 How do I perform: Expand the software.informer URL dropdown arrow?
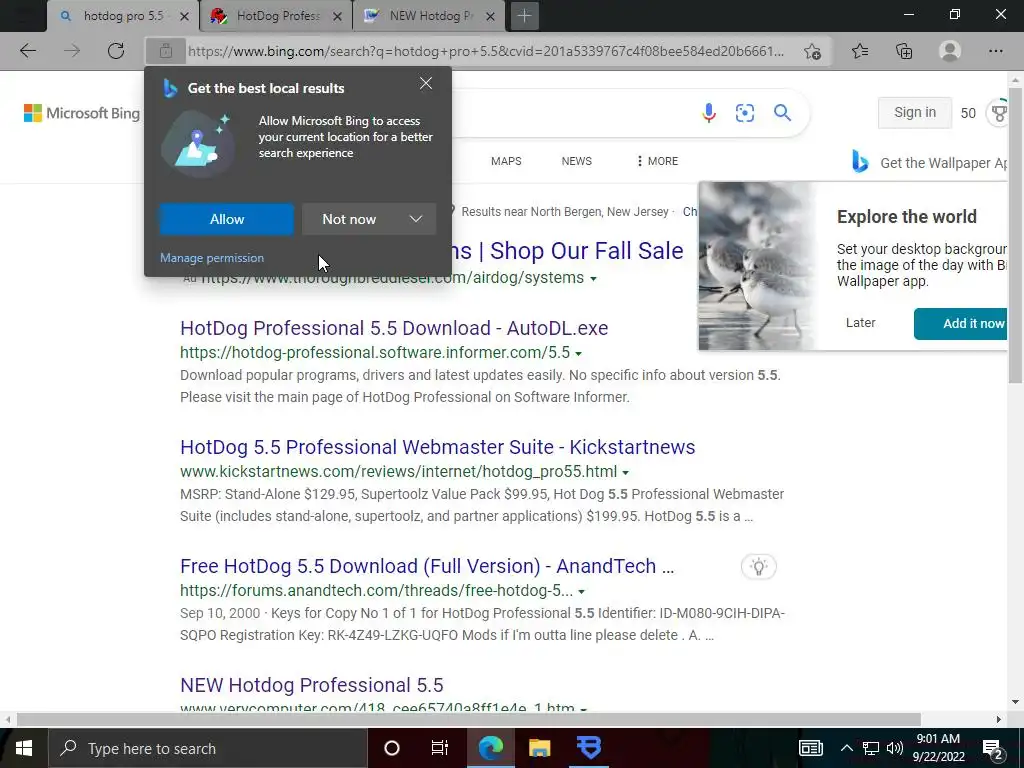point(578,353)
